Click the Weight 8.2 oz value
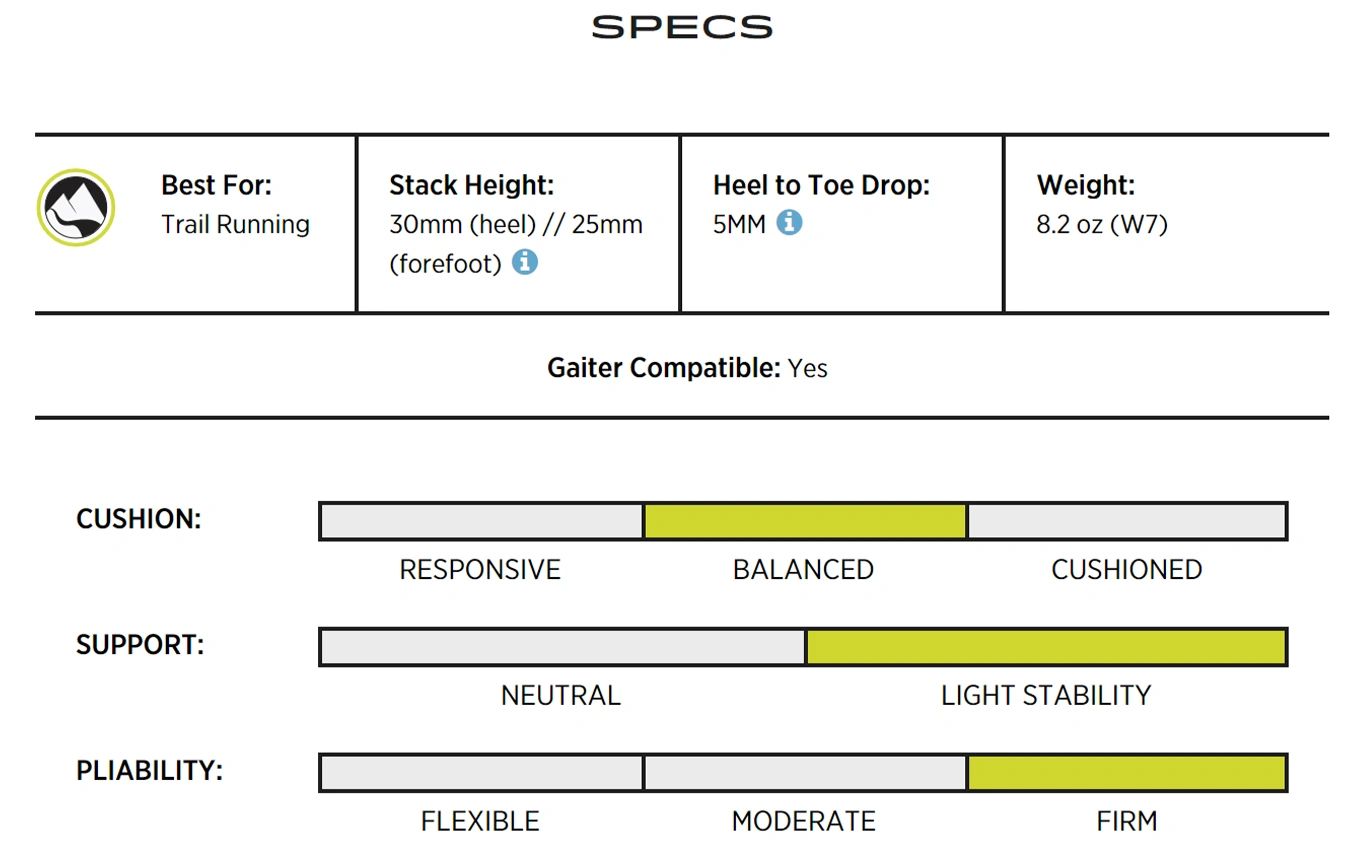 pos(1102,224)
